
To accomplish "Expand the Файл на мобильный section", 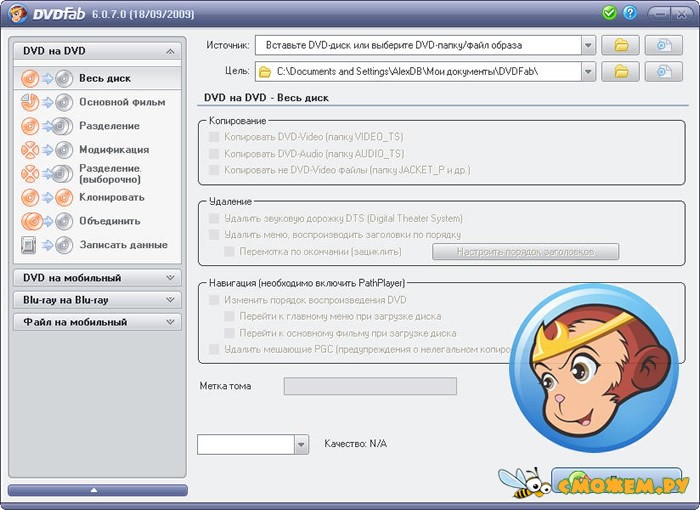I will click(97, 322).
